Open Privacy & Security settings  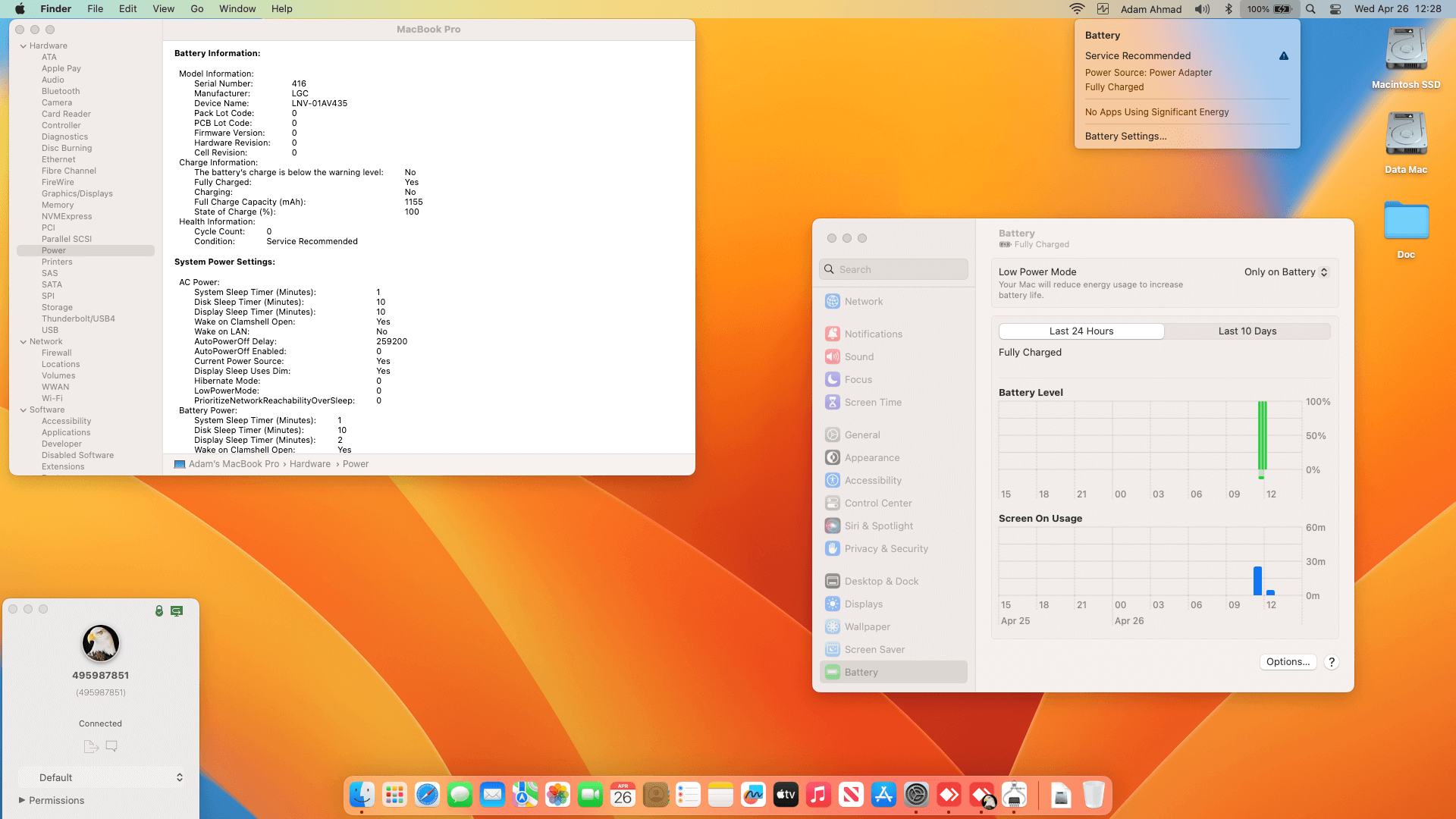[x=893, y=548]
